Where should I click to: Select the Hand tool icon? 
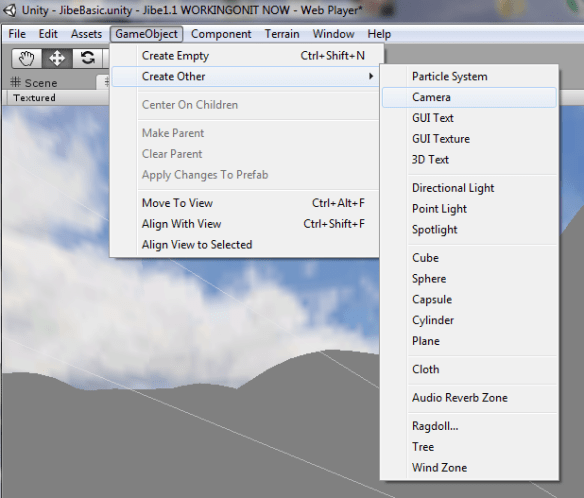(x=27, y=58)
